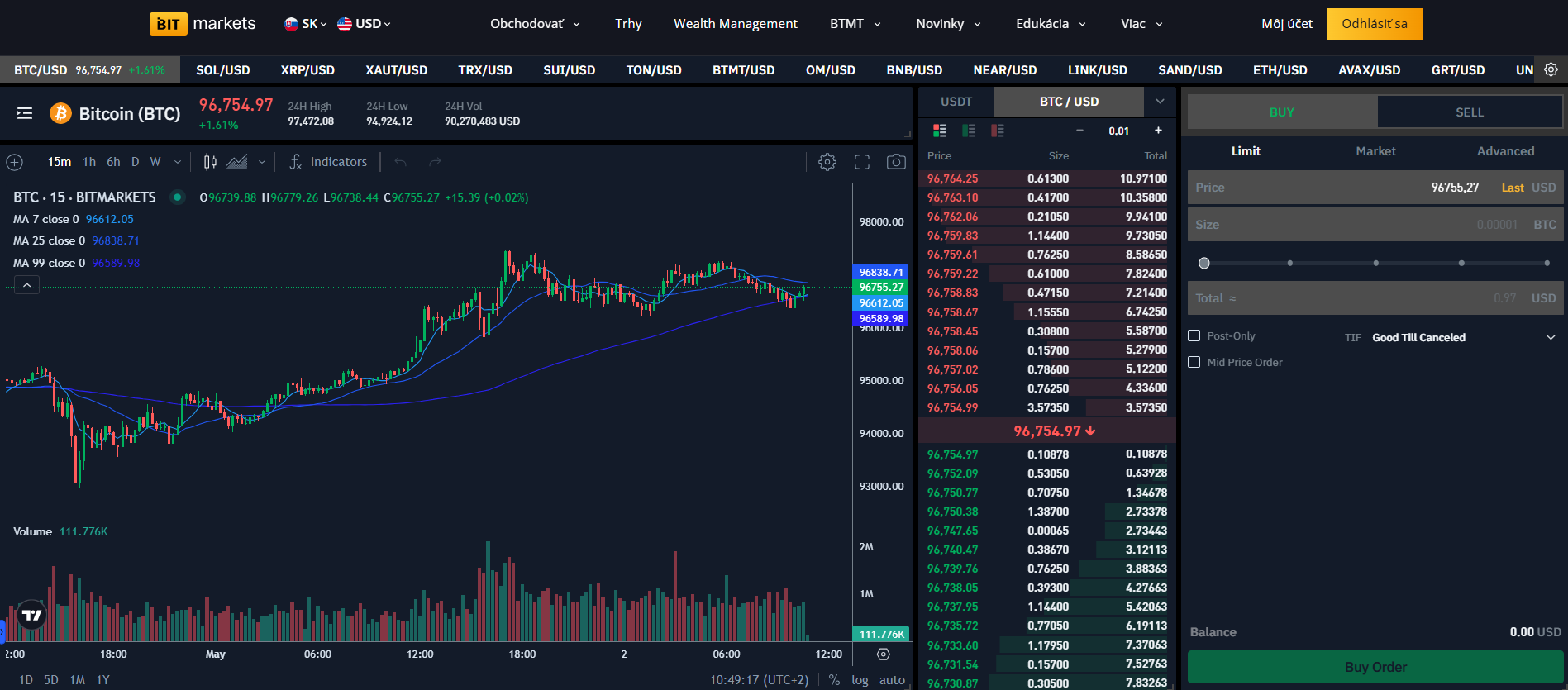Image resolution: width=1568 pixels, height=690 pixels.
Task: Open ticker bar settings gear
Action: point(1551,69)
